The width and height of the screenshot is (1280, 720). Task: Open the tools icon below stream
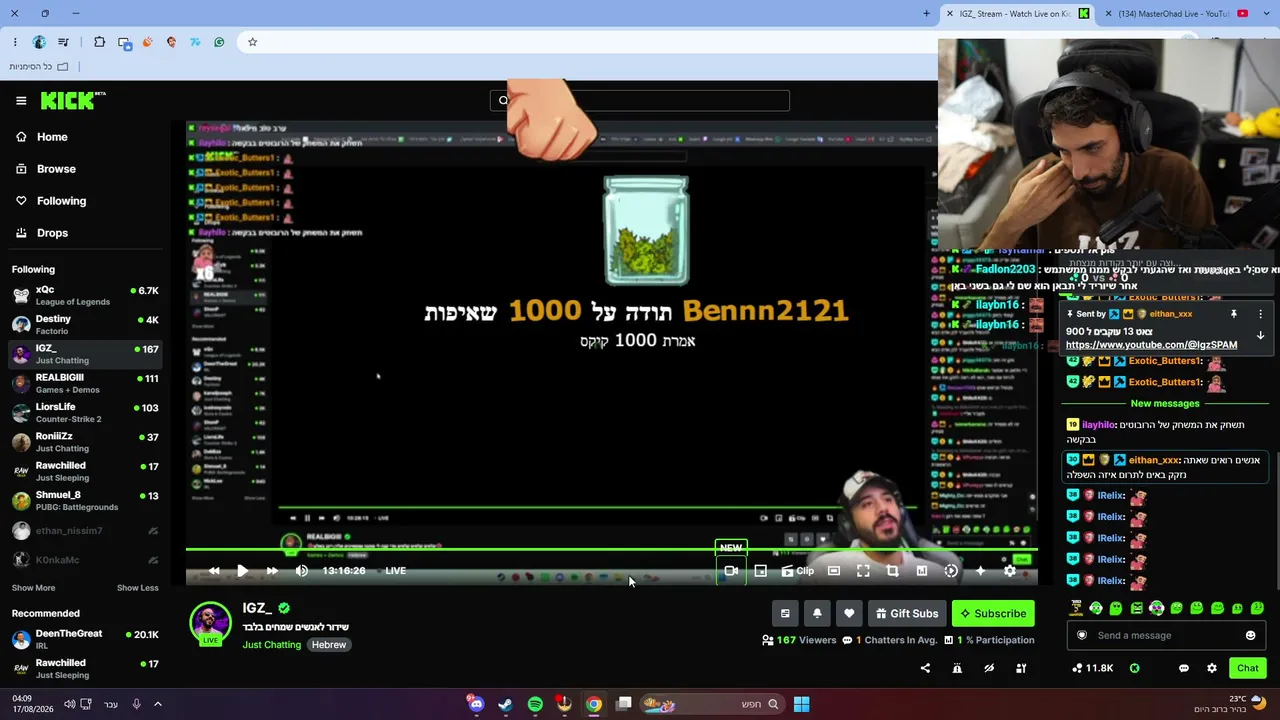click(1021, 668)
